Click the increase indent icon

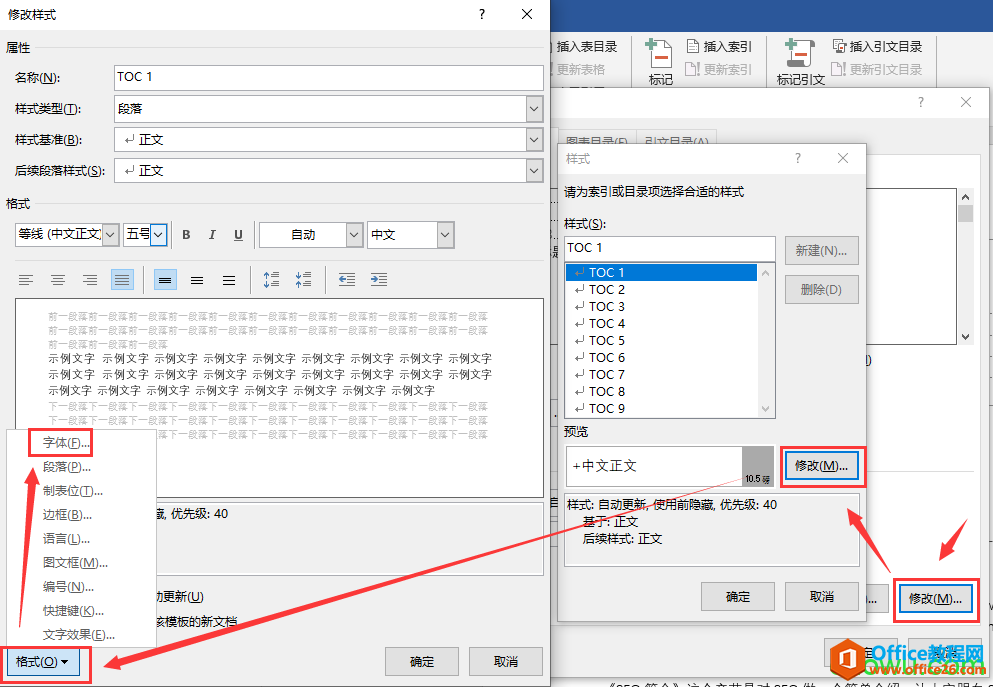click(379, 280)
